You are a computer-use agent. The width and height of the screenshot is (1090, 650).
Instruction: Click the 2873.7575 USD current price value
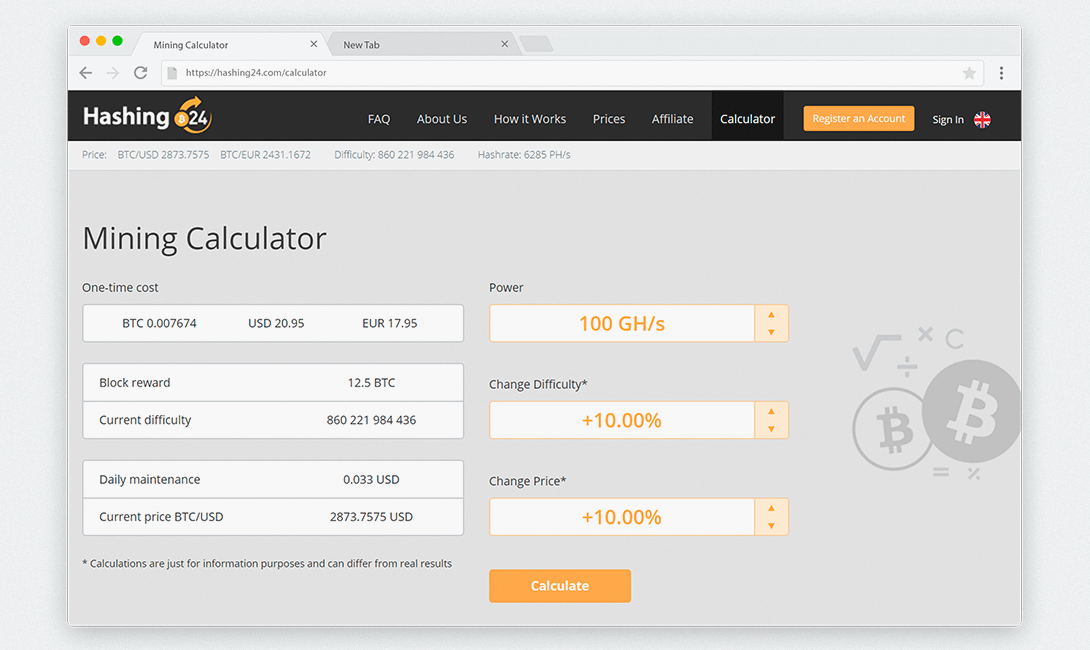[x=371, y=517]
